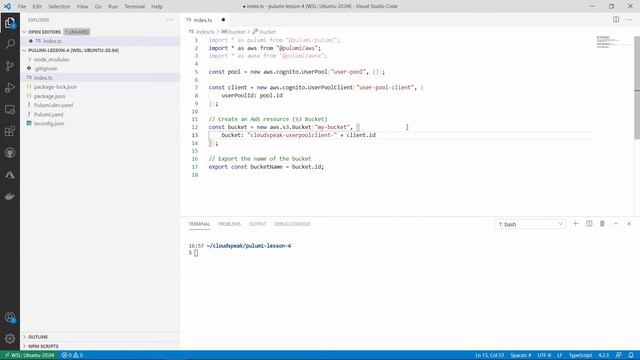The image size is (640, 360).
Task: Maximize the panel size arrow
Action: (x=616, y=224)
